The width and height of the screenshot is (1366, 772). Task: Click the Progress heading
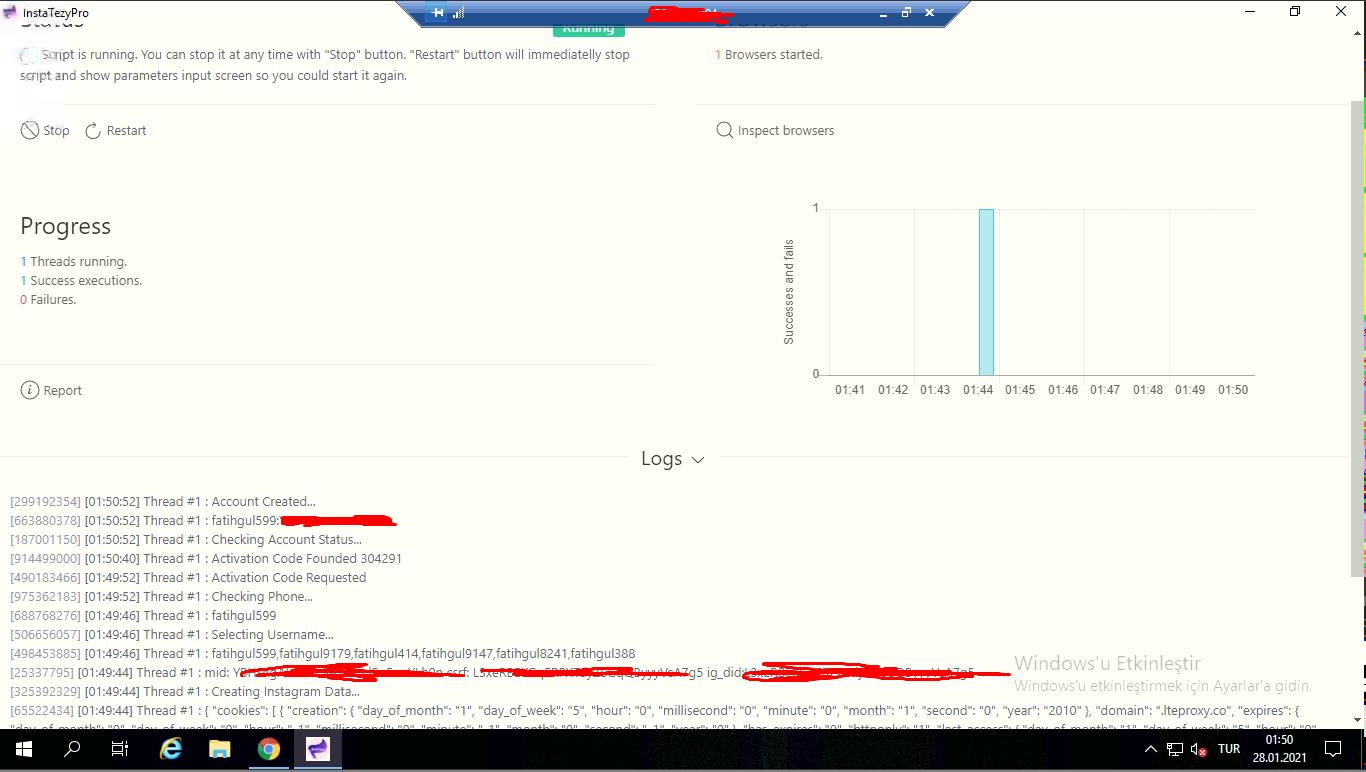[66, 227]
